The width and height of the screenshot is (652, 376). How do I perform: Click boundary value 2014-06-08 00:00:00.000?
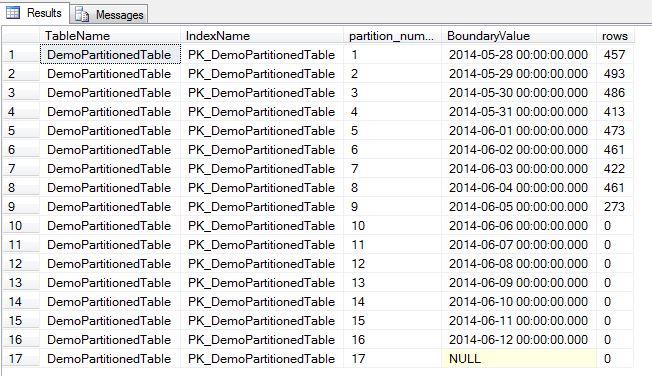click(519, 264)
